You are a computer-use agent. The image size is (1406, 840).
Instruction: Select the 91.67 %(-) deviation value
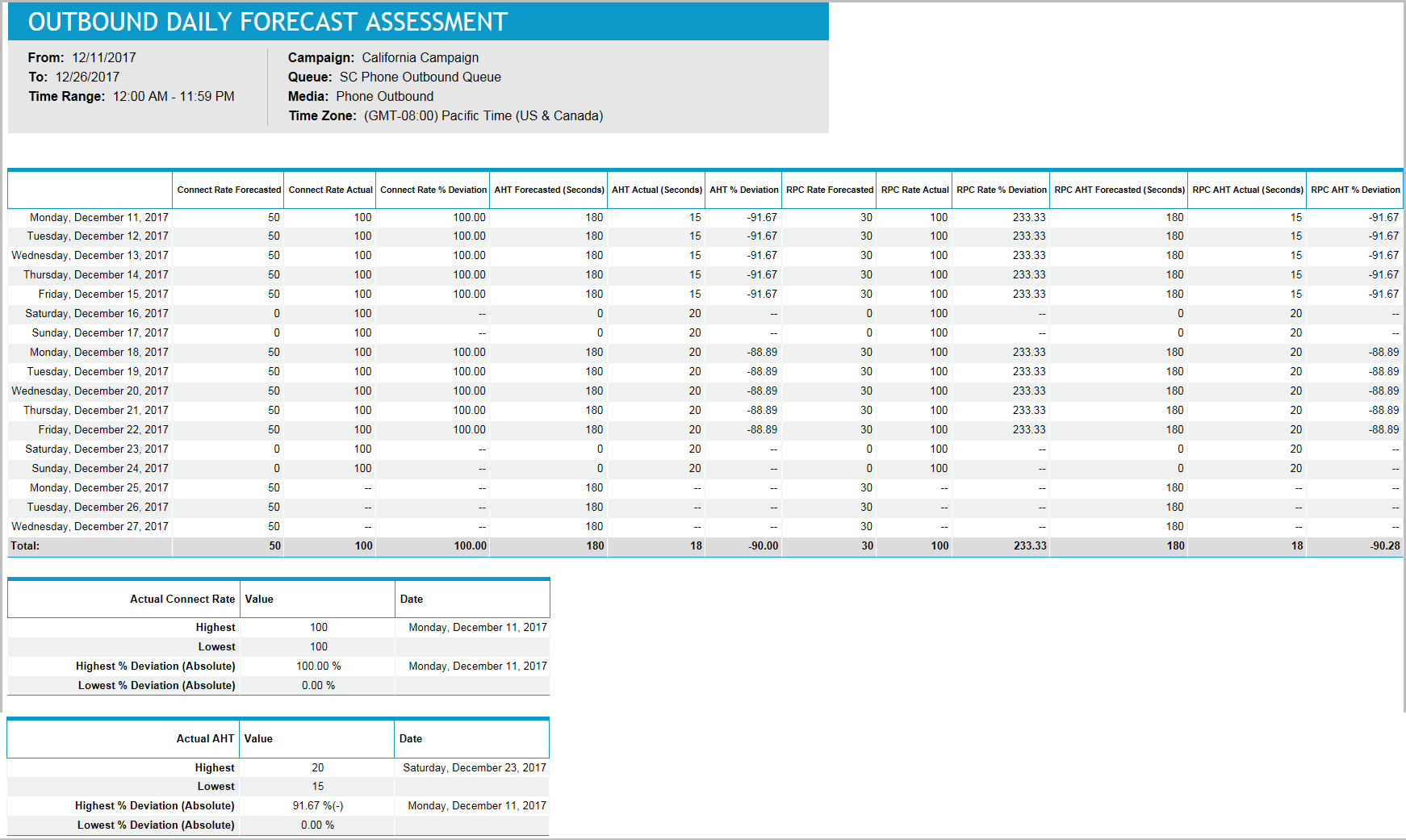tap(318, 805)
